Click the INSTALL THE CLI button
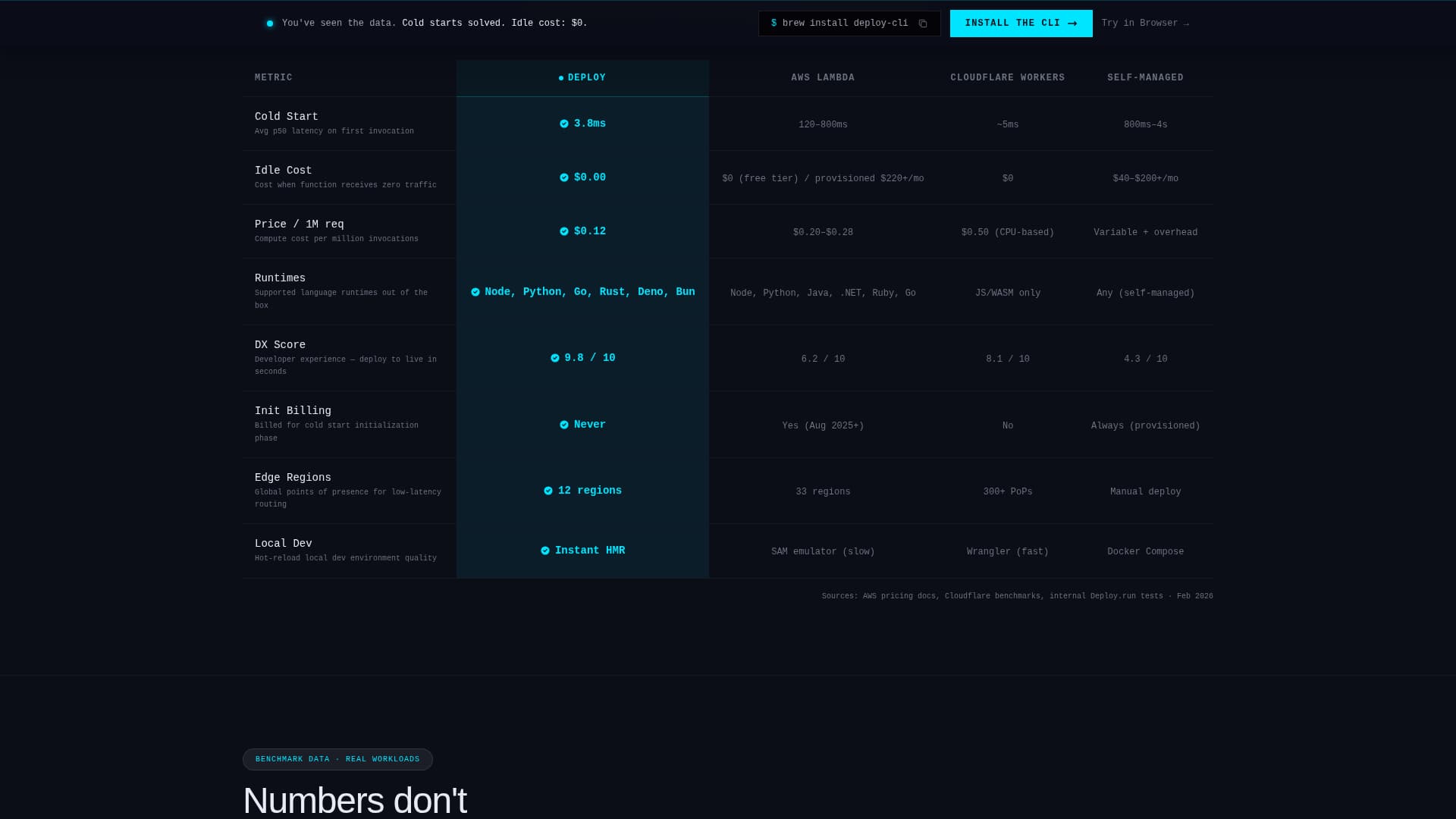 (x=1021, y=24)
